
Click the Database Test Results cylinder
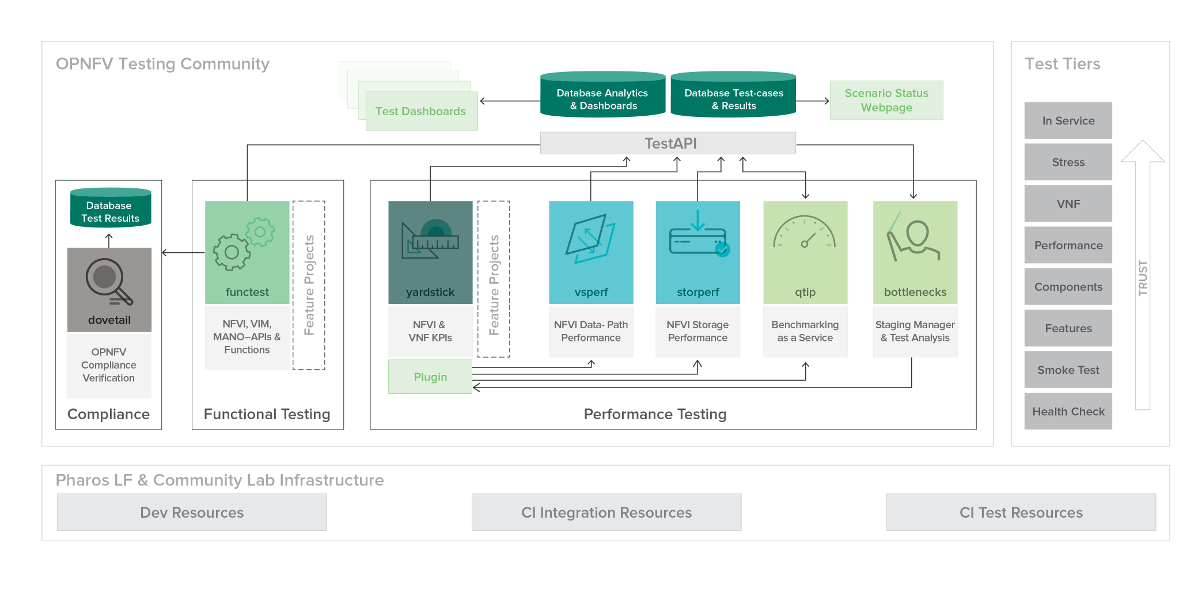coord(109,208)
